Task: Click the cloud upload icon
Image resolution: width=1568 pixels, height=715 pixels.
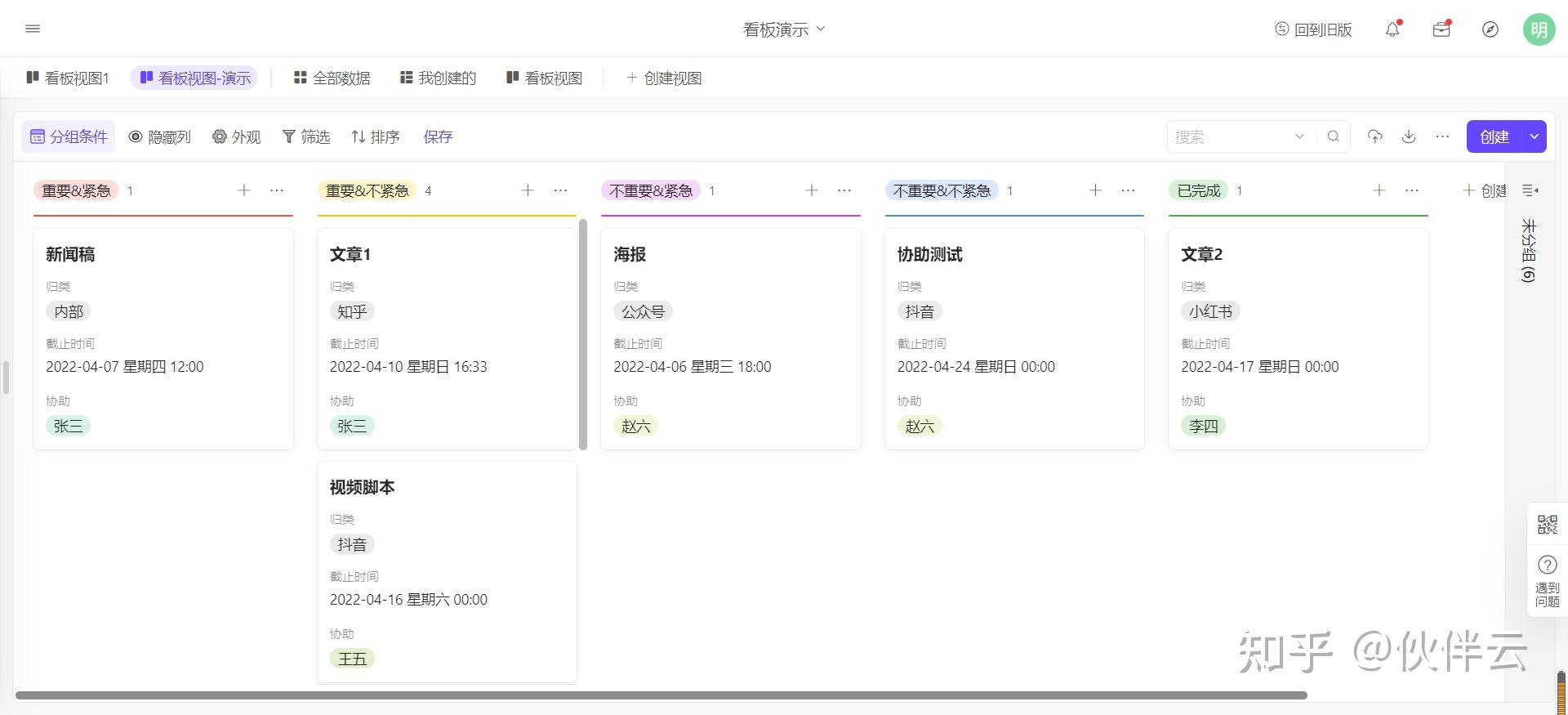Action: [x=1375, y=136]
